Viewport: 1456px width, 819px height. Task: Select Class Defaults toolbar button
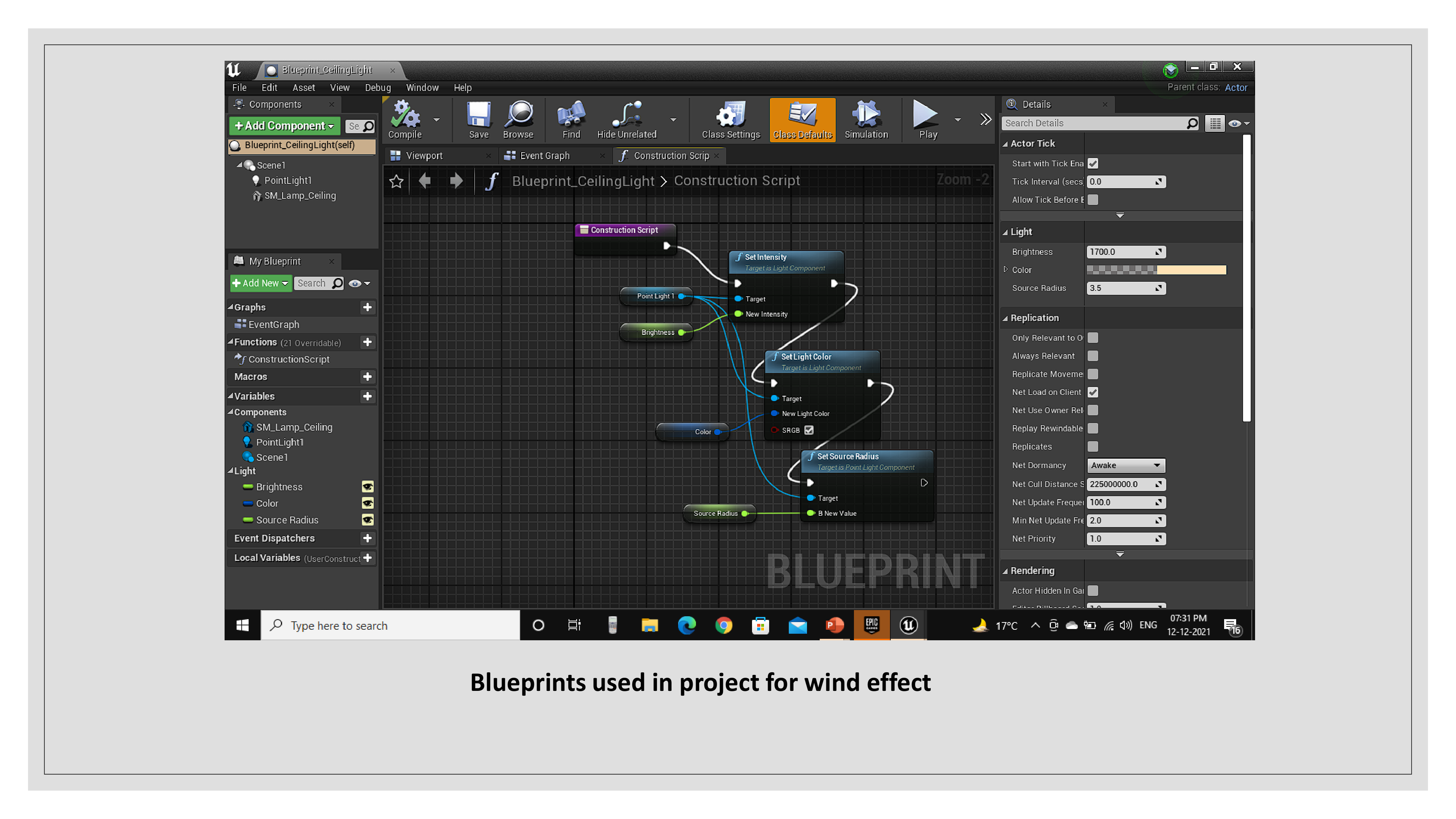(802, 119)
